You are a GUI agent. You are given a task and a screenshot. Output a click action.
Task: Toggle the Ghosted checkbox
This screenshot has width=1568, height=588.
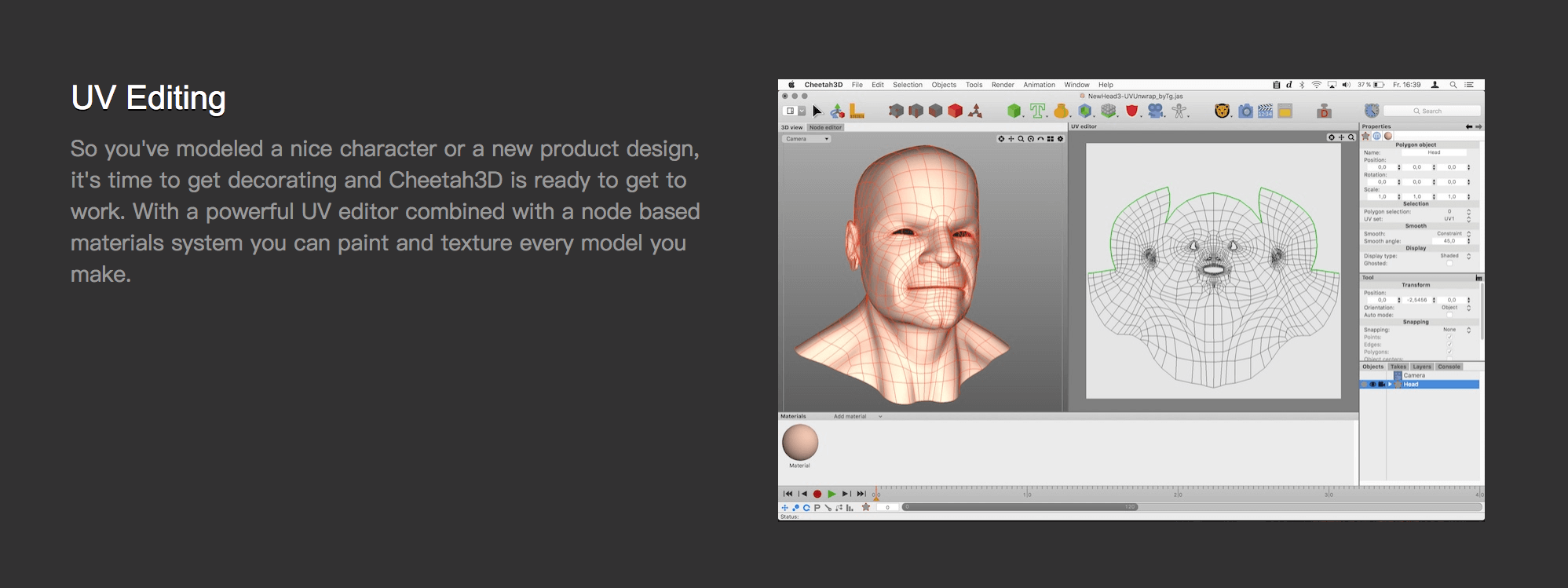click(1449, 264)
